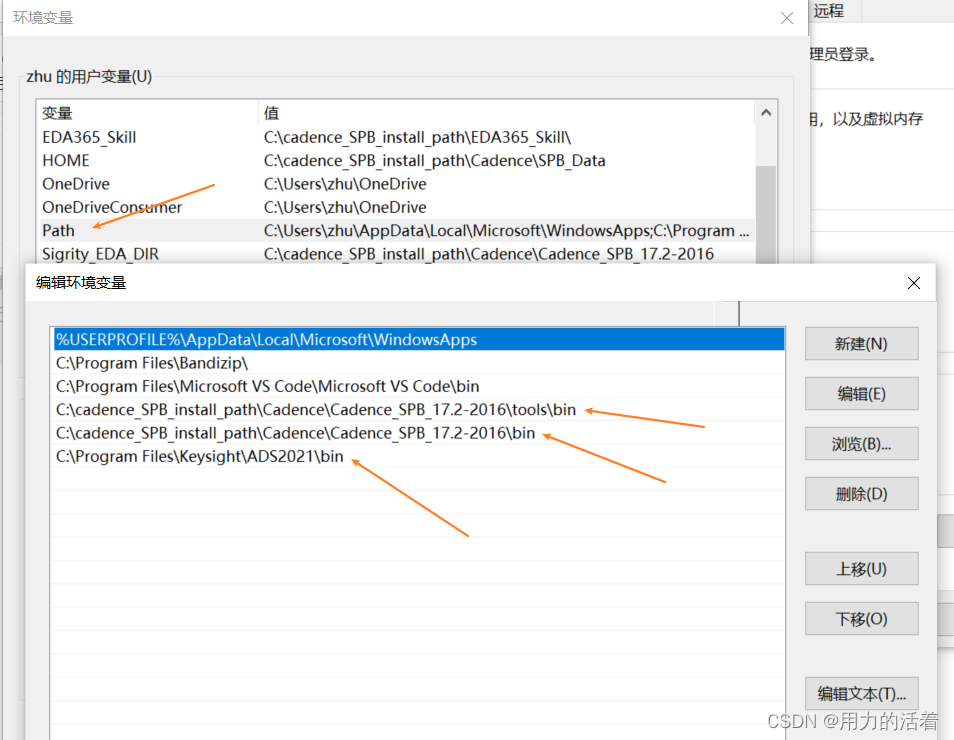Viewport: 954px width, 740px height.
Task: Click the 值 column header
Action: tap(507, 113)
